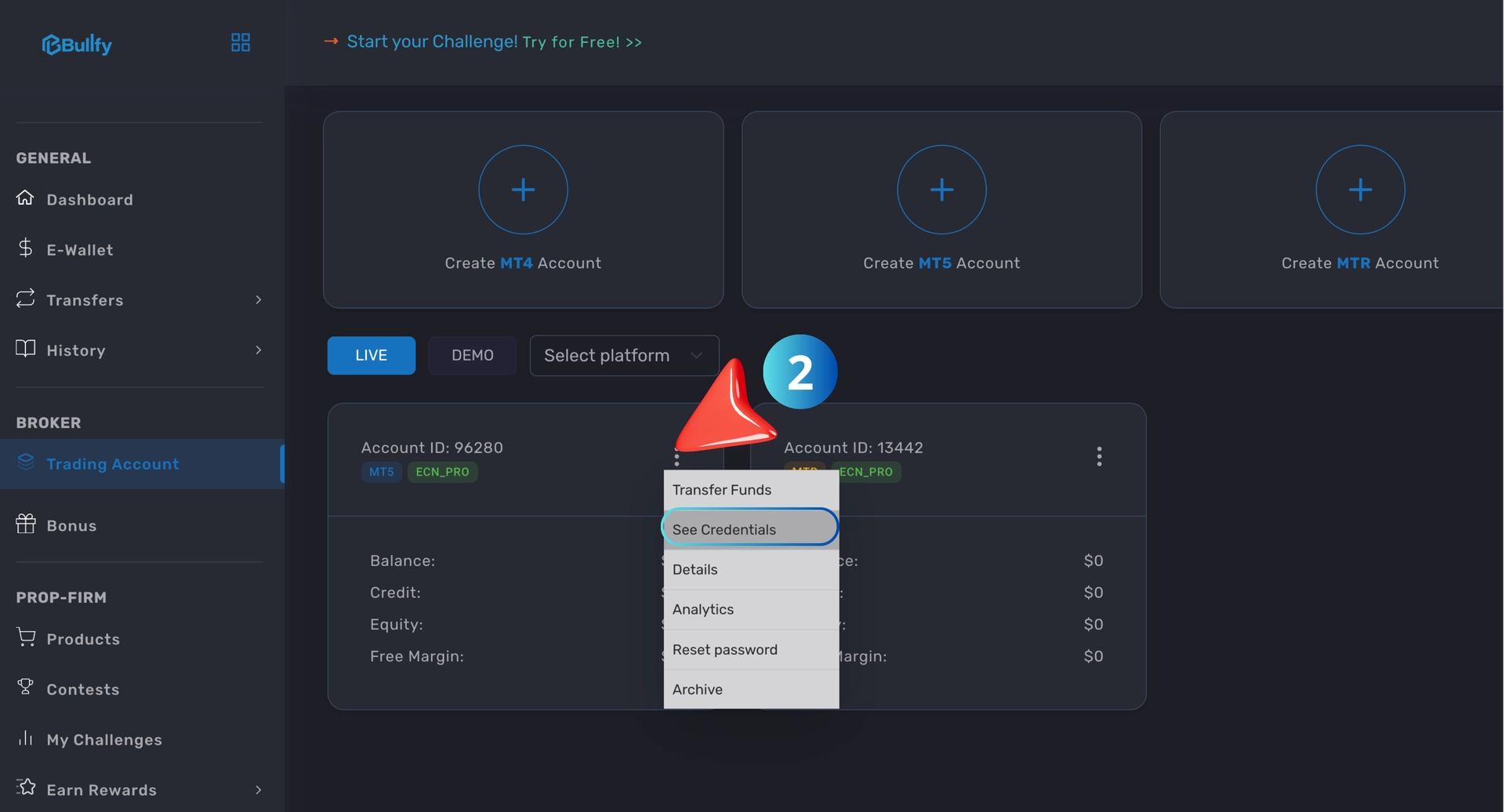
Task: Click the Bonus gift icon
Action: coord(25,523)
